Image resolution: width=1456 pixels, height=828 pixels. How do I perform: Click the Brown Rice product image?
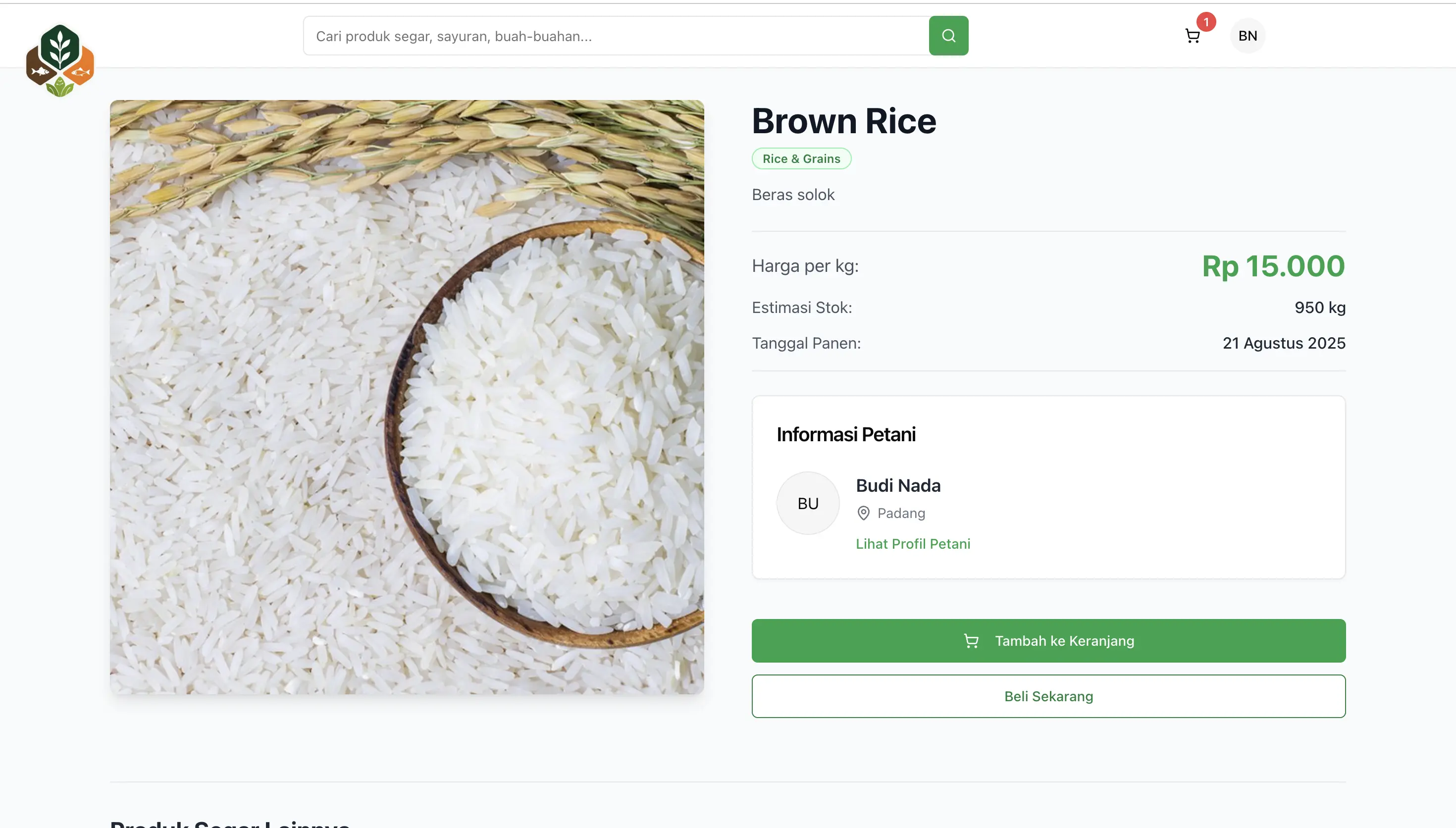tap(407, 397)
